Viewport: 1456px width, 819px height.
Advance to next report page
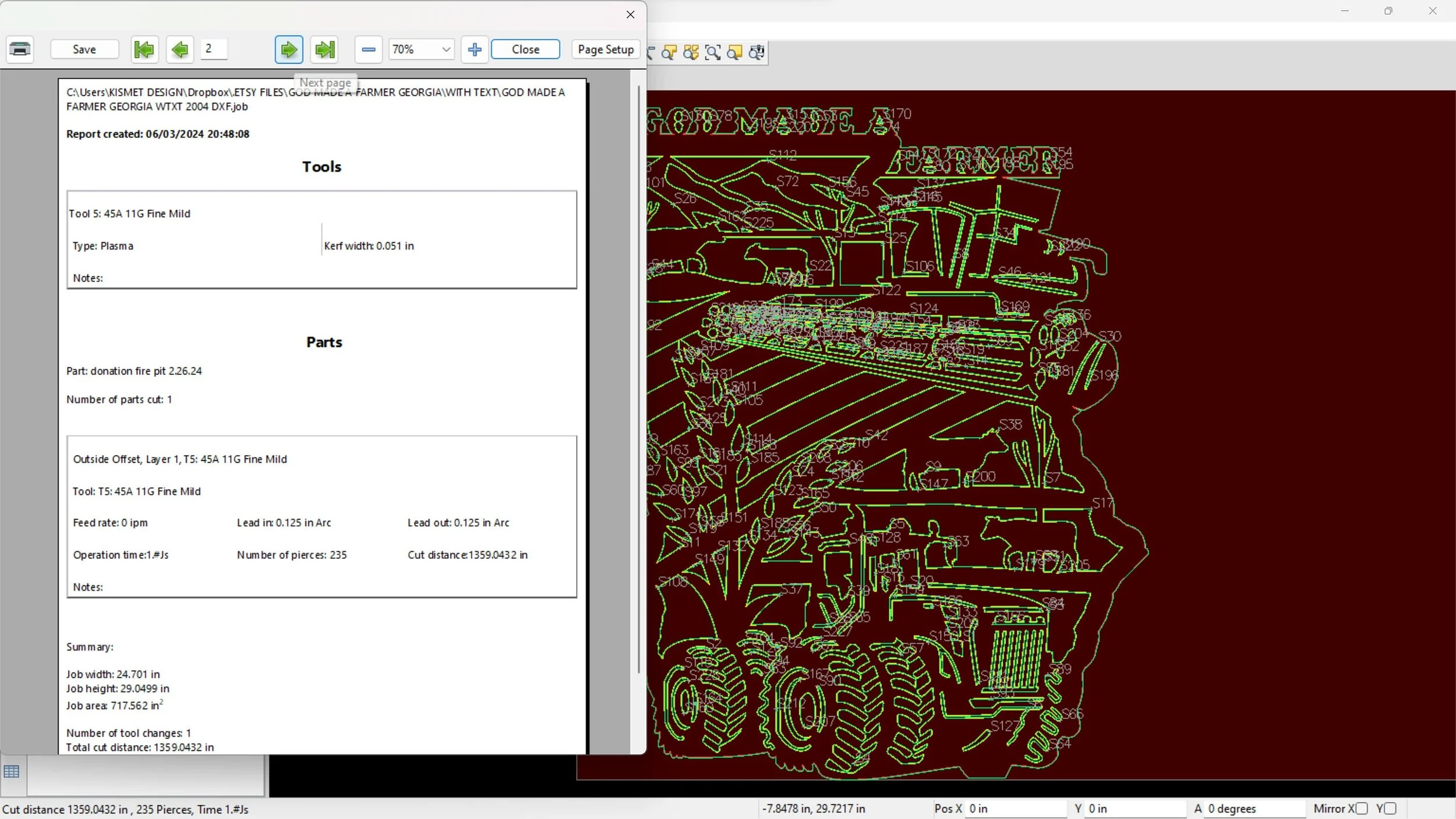[289, 49]
